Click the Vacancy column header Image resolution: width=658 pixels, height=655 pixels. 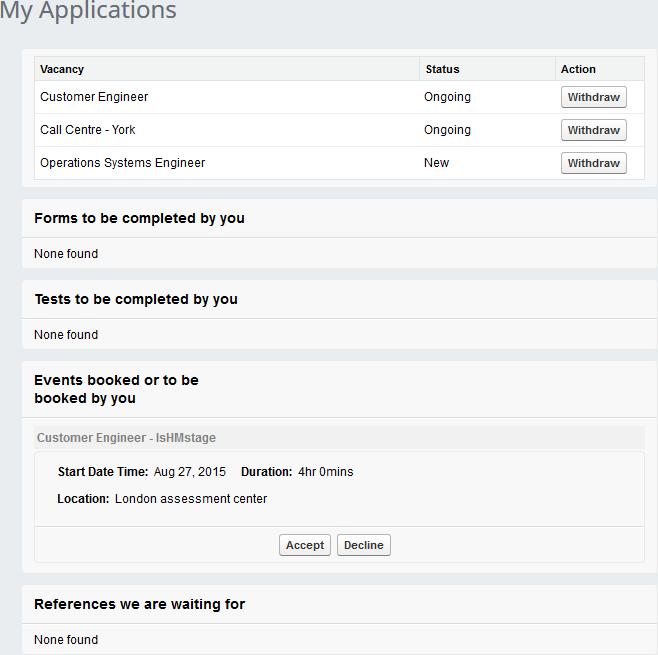point(62,69)
